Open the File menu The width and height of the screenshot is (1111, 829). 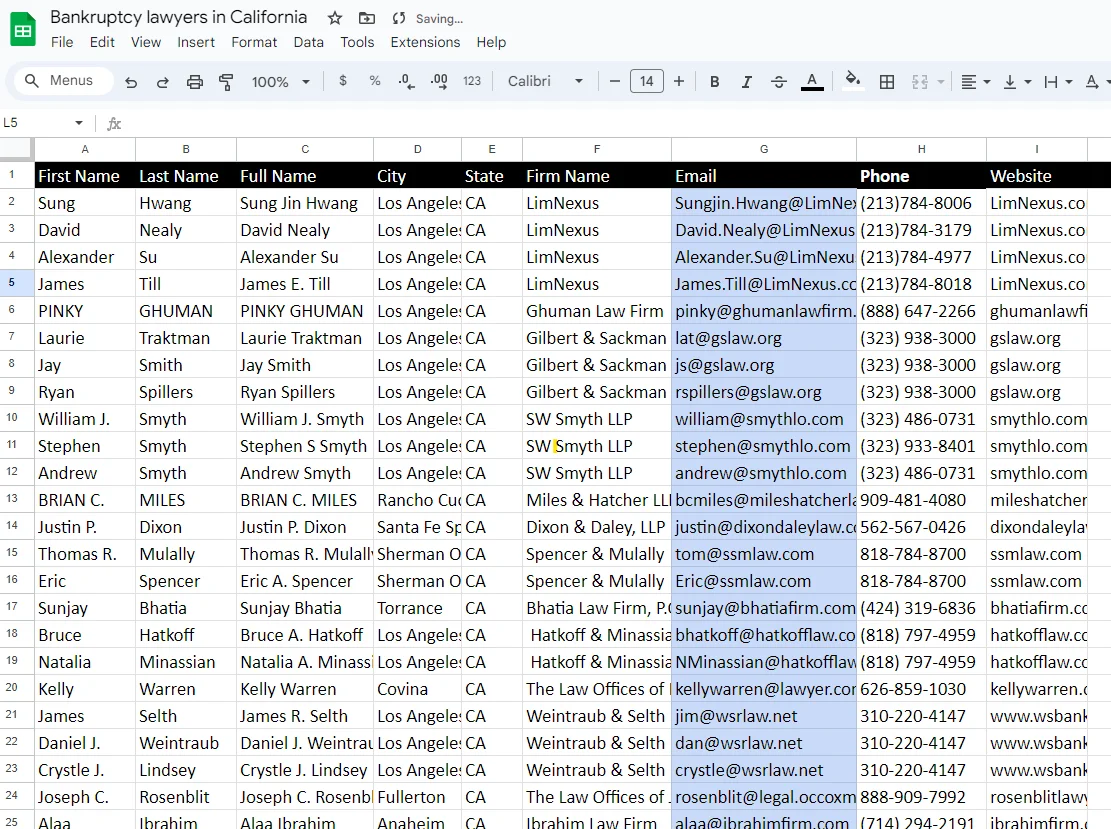pyautogui.click(x=62, y=43)
